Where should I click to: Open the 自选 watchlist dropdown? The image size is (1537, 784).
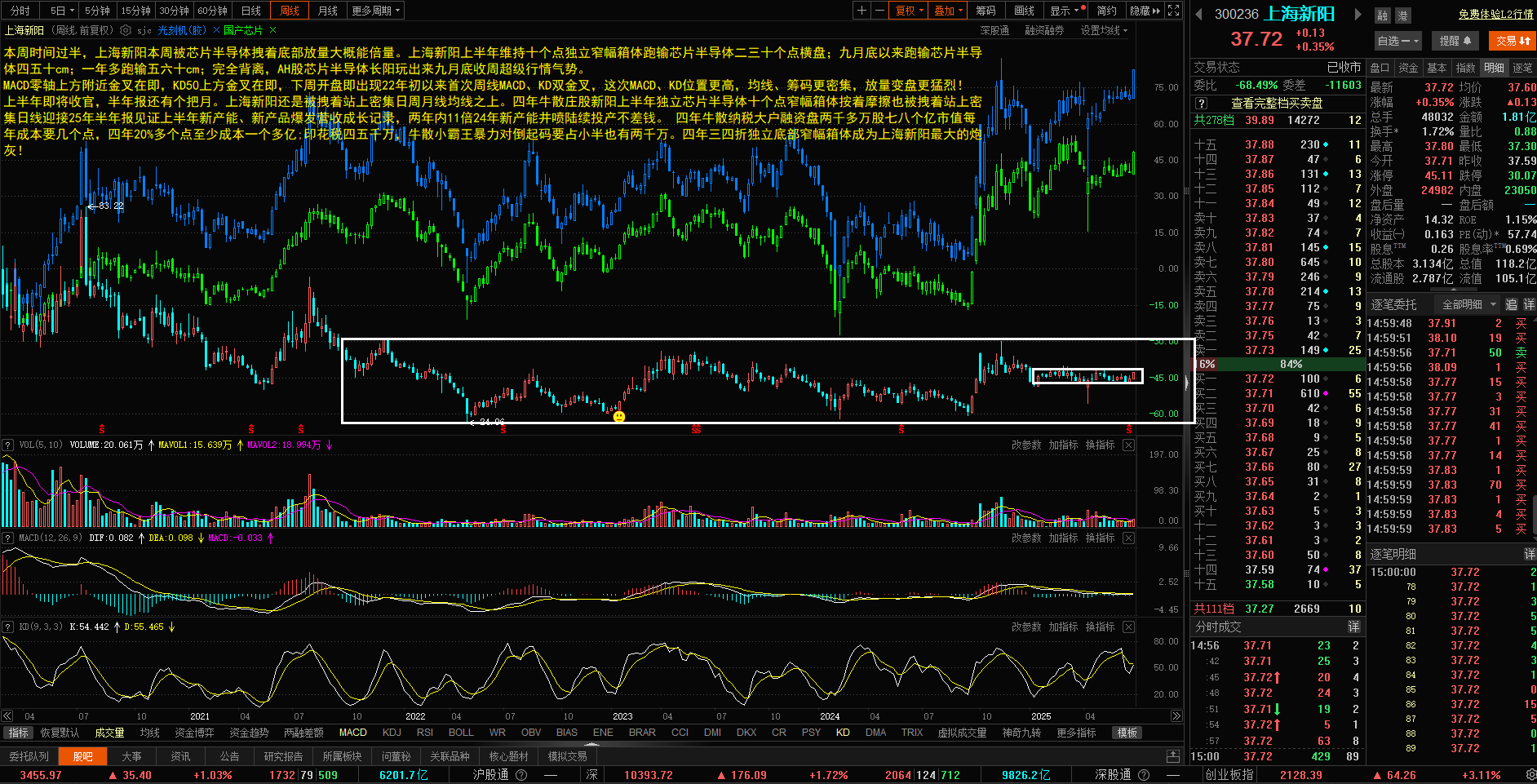tap(1398, 40)
